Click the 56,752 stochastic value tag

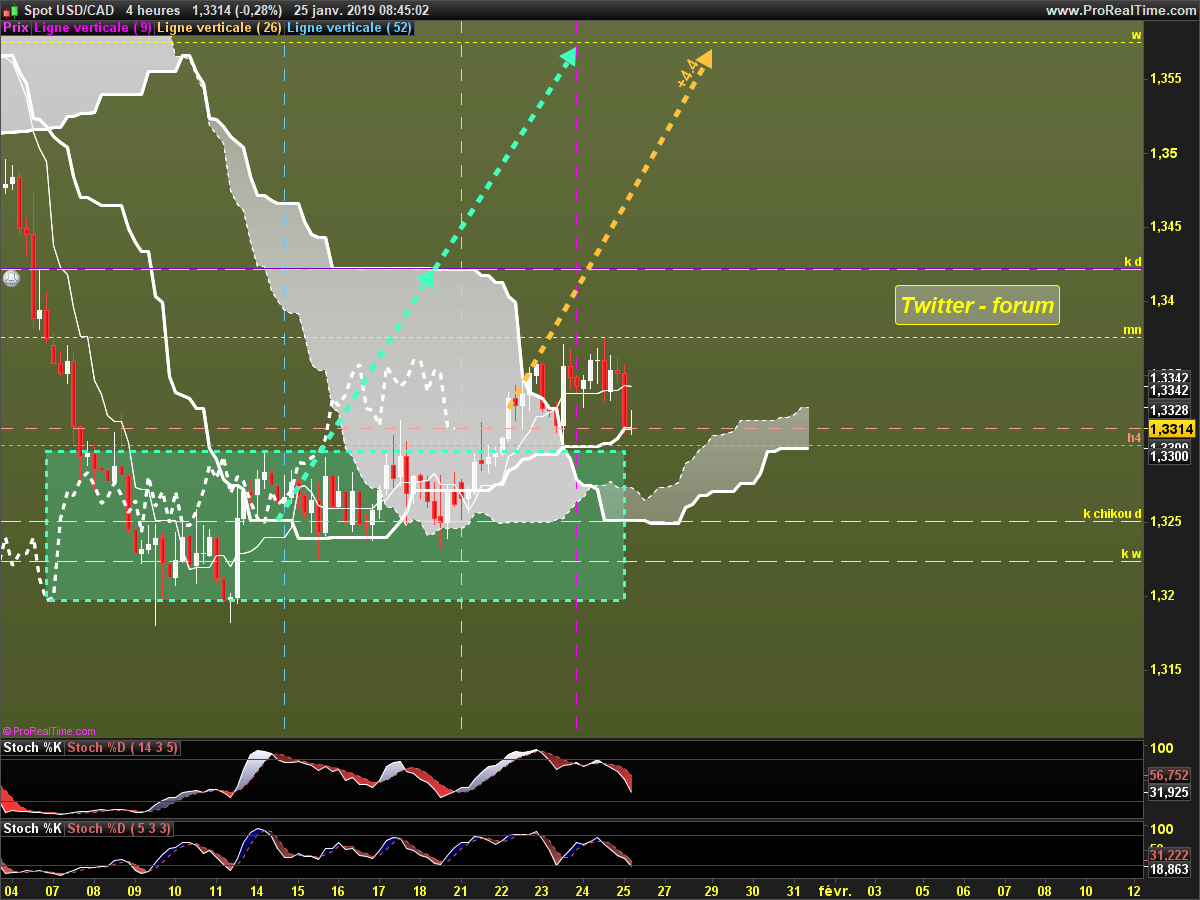tap(1169, 775)
